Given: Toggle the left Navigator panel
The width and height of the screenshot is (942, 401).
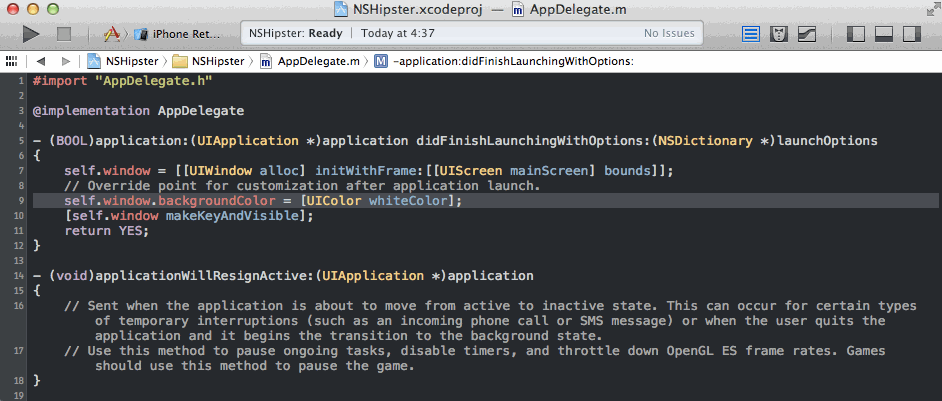Looking at the screenshot, I should point(857,34).
